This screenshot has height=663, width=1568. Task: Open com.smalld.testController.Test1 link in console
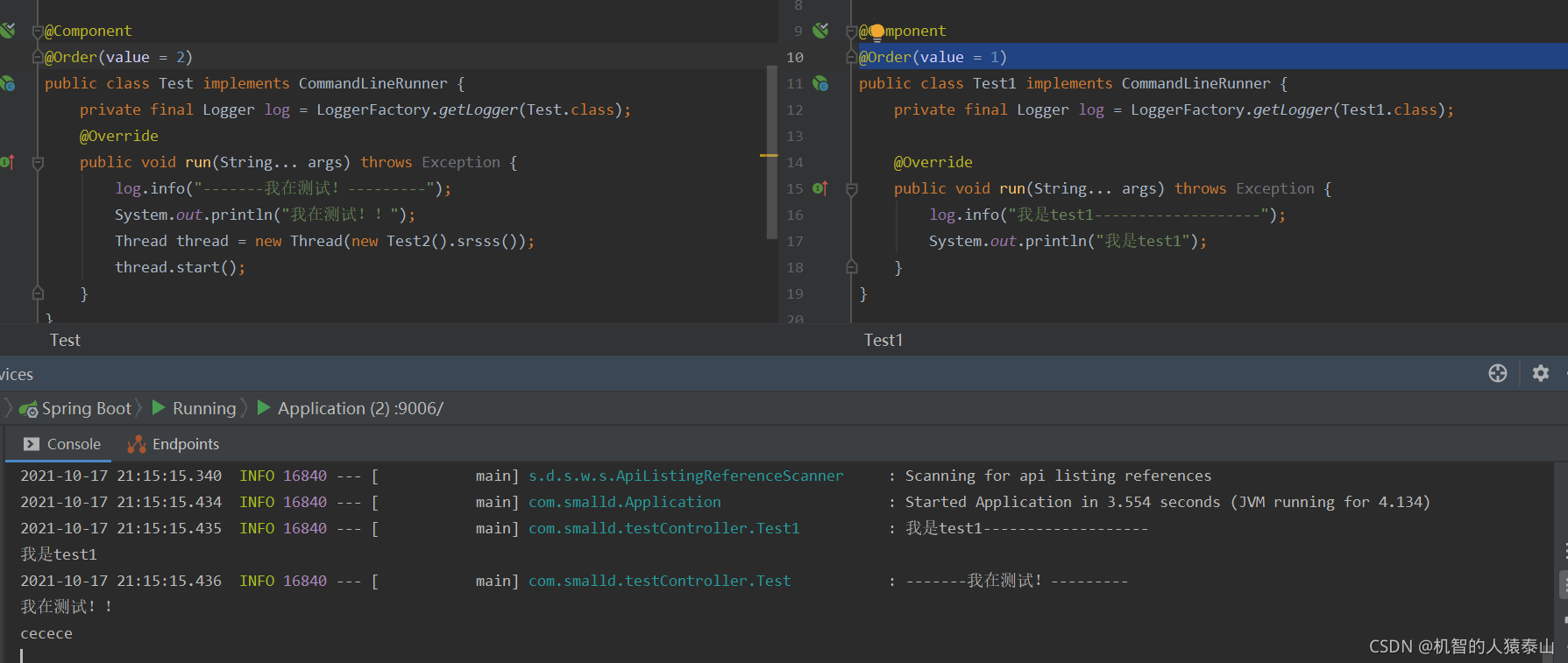(x=663, y=528)
